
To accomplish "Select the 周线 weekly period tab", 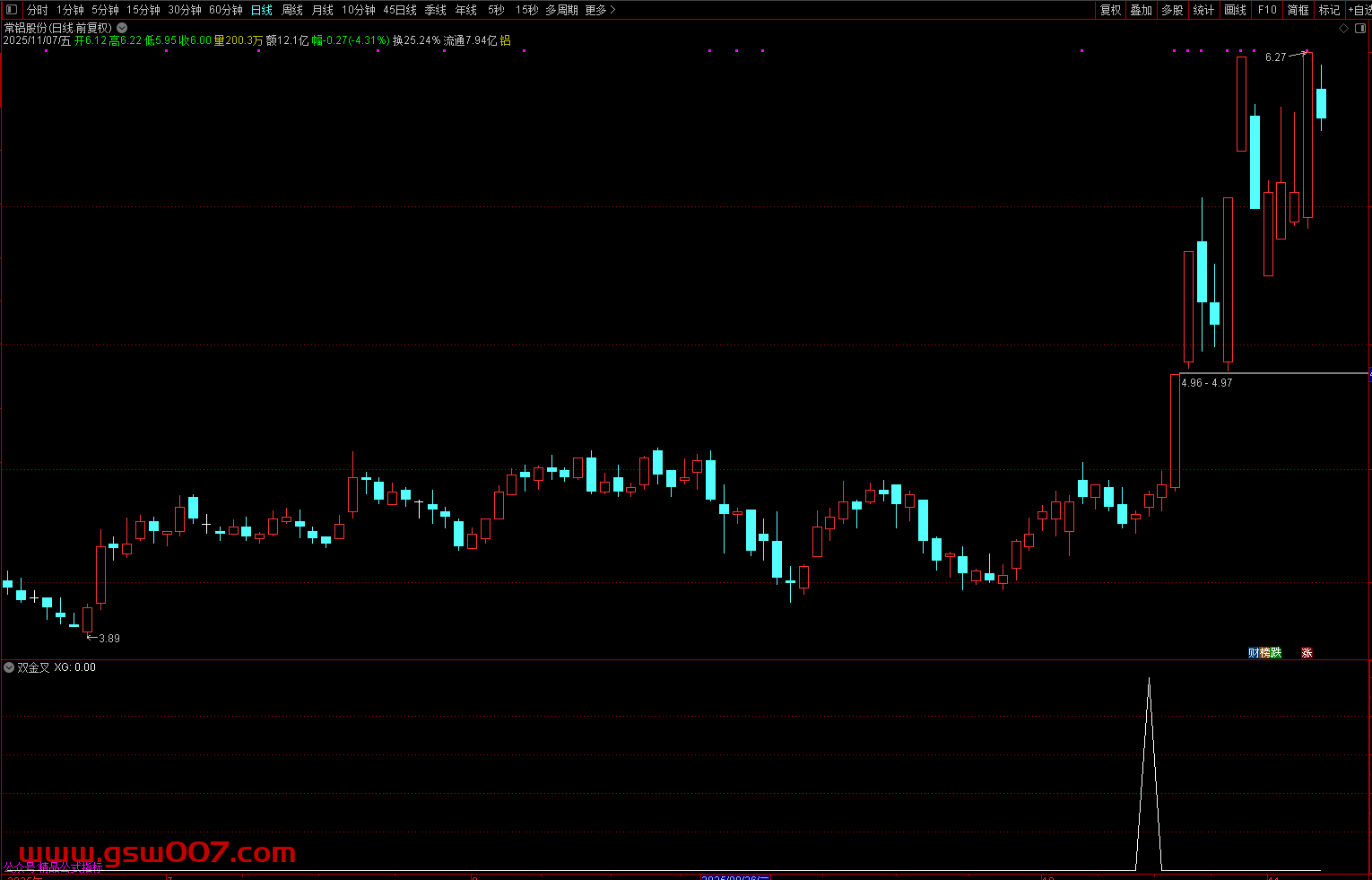I will click(292, 10).
